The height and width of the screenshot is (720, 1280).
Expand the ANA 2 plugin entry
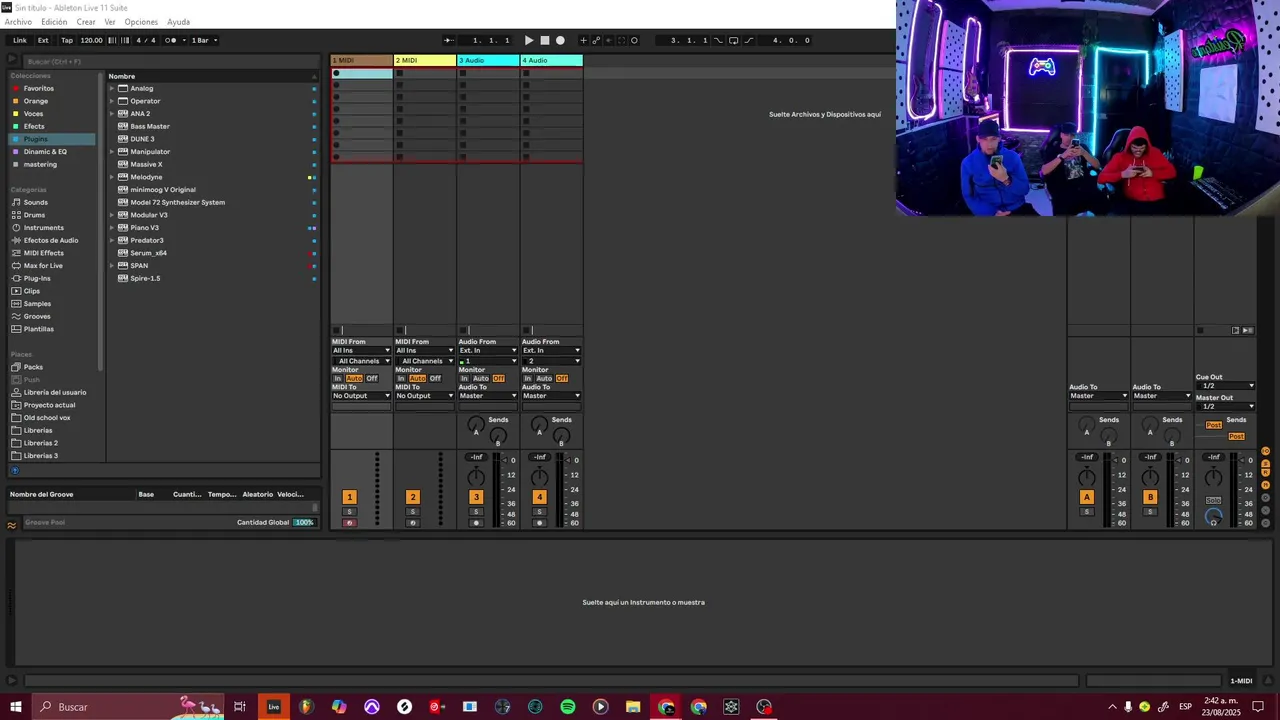coord(112,114)
